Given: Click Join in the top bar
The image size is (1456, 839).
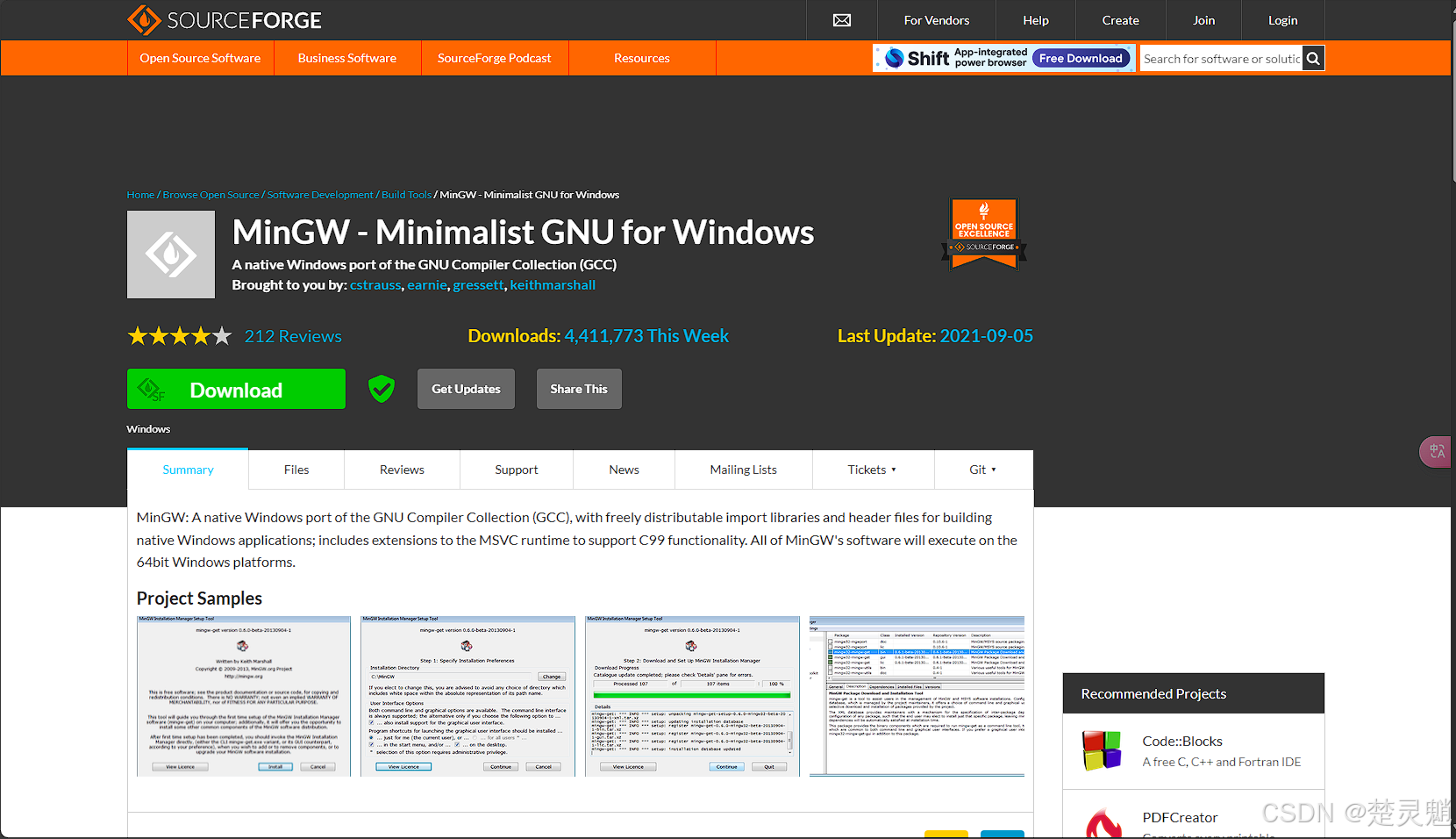Looking at the screenshot, I should pos(1204,20).
